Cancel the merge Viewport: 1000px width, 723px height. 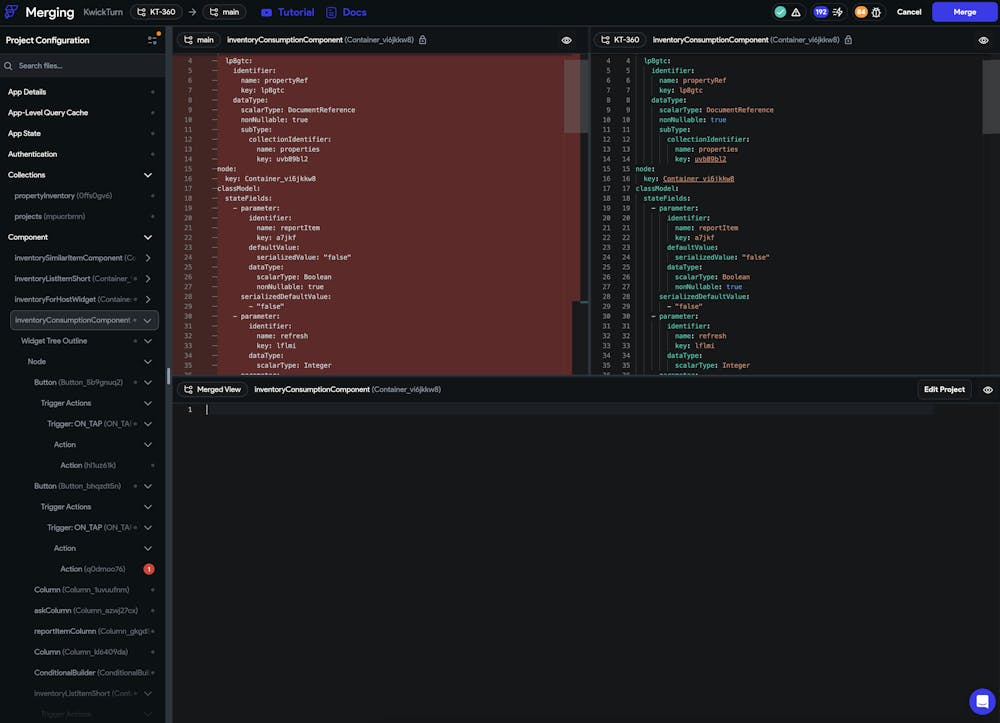(909, 12)
